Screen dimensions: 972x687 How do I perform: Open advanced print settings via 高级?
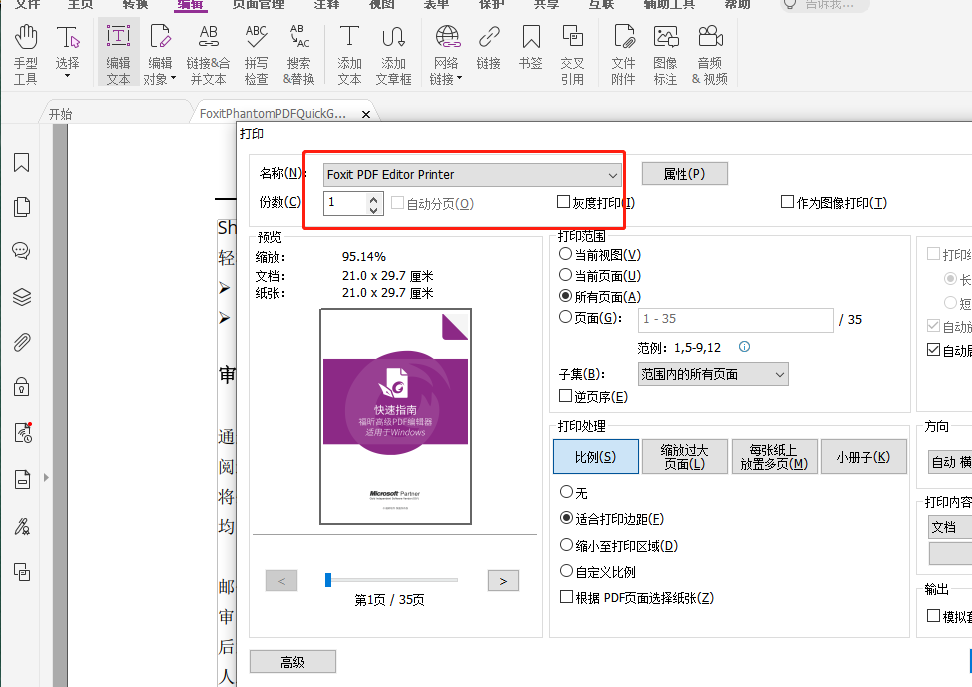click(x=292, y=661)
